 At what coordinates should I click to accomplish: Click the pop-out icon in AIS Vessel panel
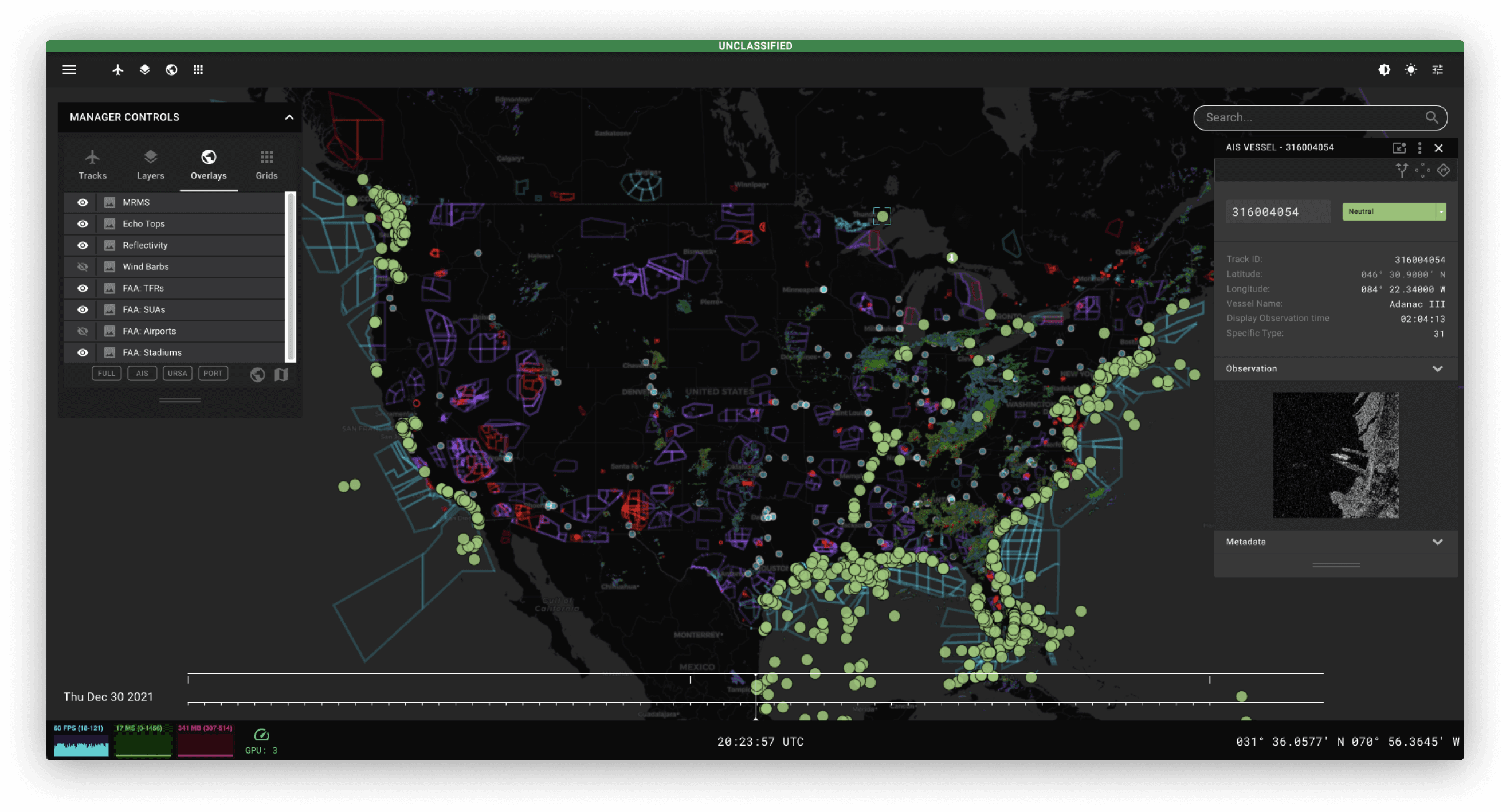pos(1399,148)
